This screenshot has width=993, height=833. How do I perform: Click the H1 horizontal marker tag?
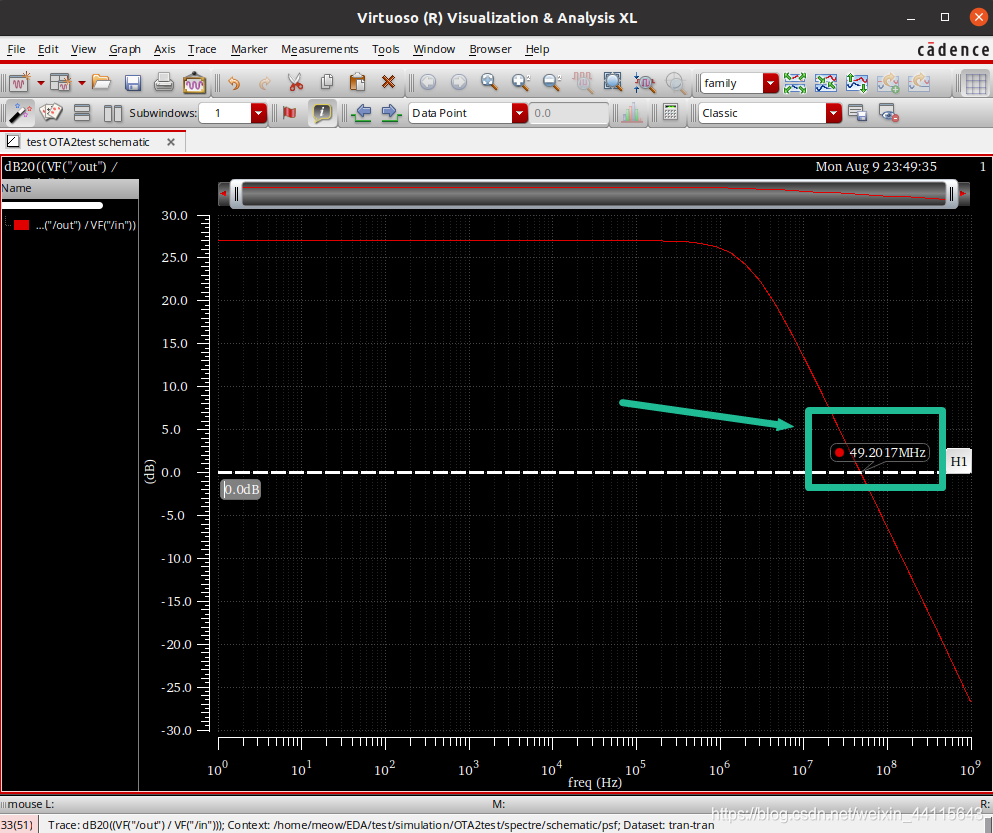pos(958,461)
